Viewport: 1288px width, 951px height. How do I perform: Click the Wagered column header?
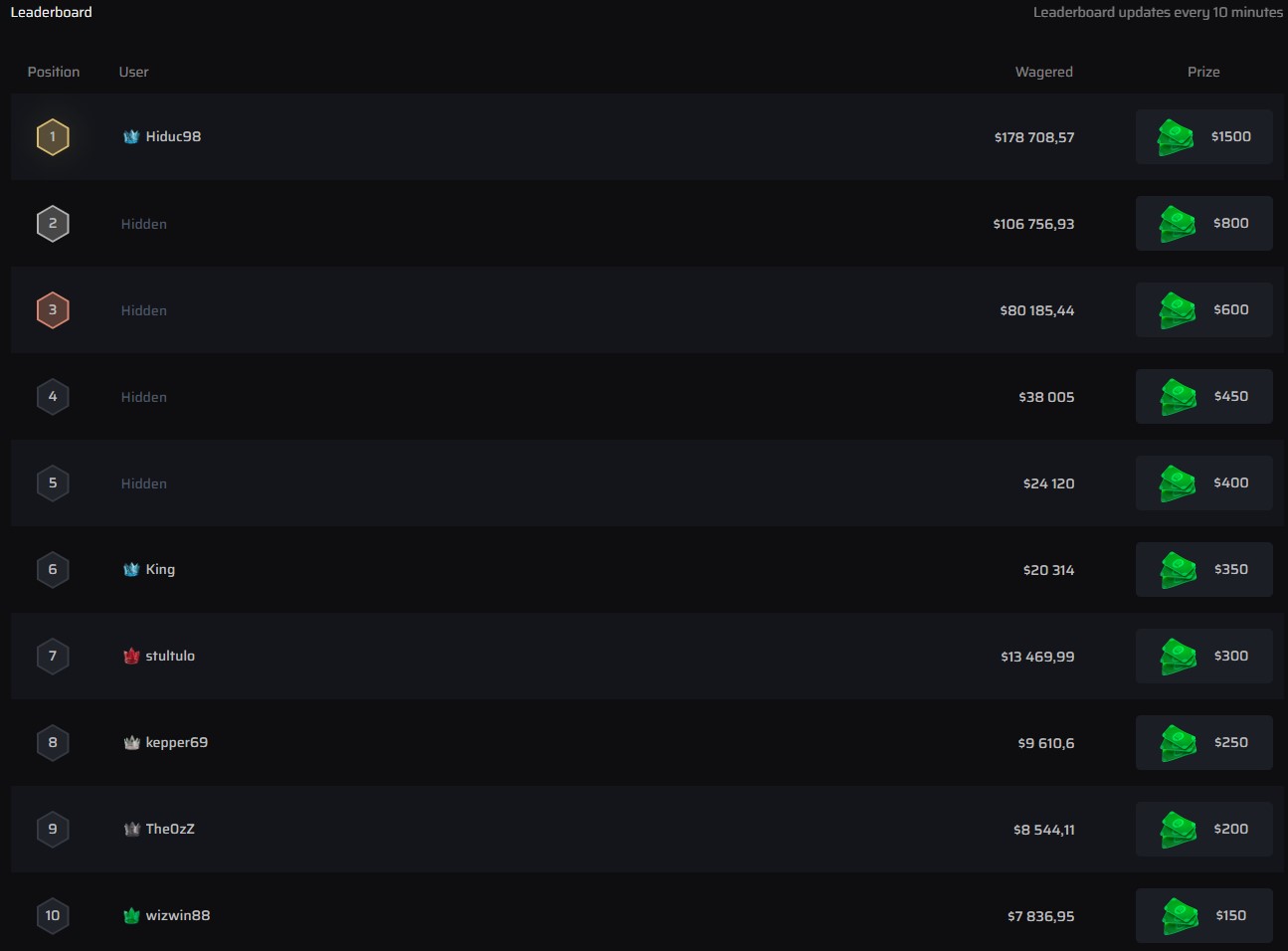(1043, 72)
